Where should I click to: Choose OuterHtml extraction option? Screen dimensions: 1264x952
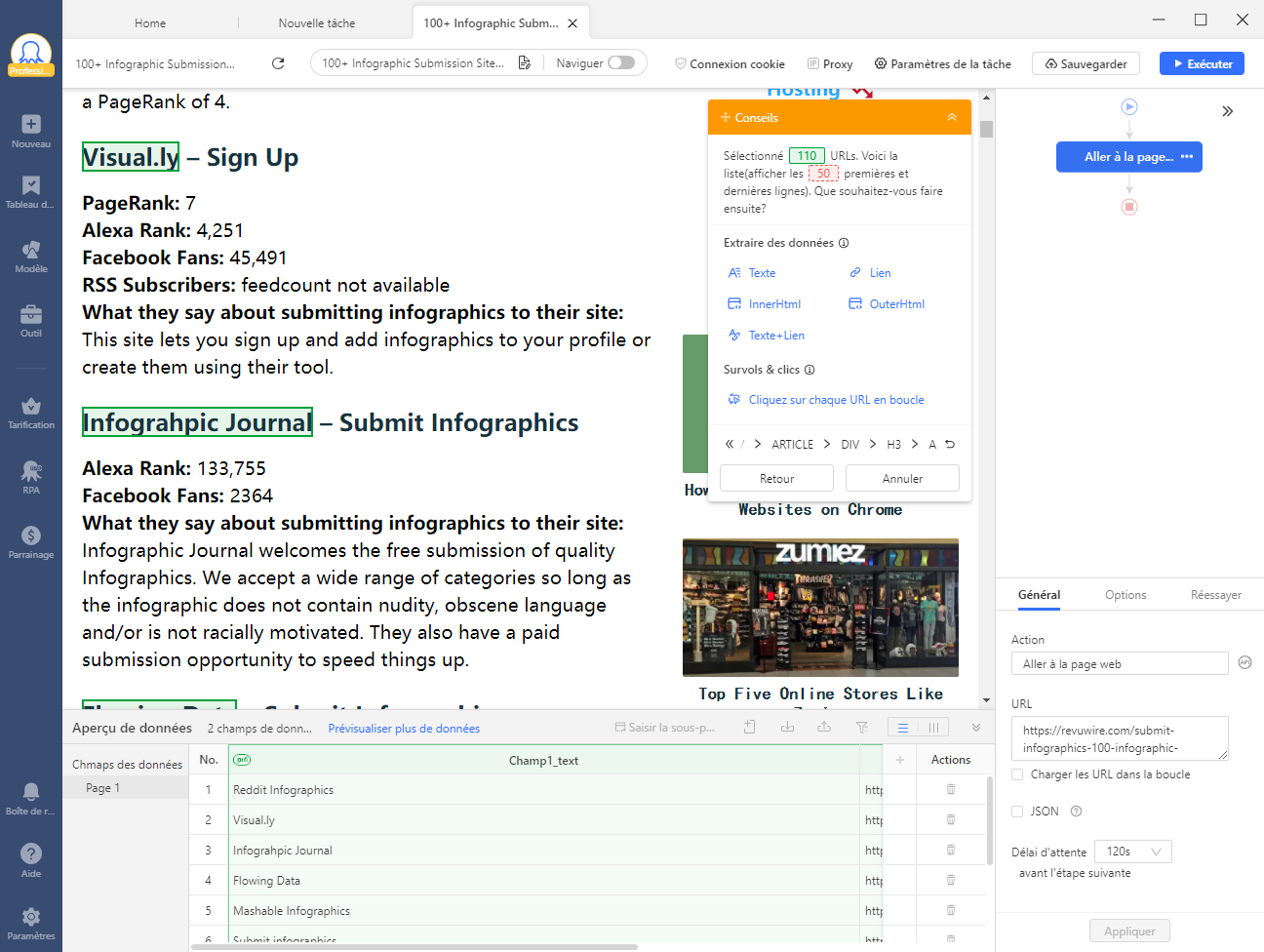coord(887,304)
